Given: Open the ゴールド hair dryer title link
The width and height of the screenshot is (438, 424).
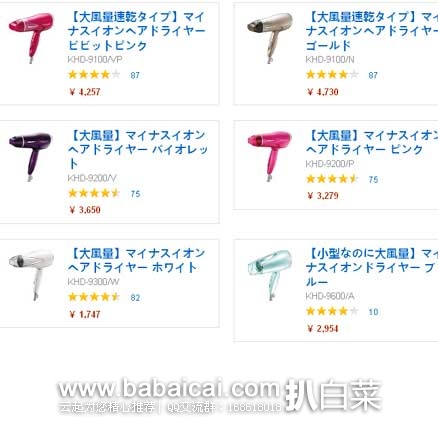Looking at the screenshot, I should pos(372,31).
